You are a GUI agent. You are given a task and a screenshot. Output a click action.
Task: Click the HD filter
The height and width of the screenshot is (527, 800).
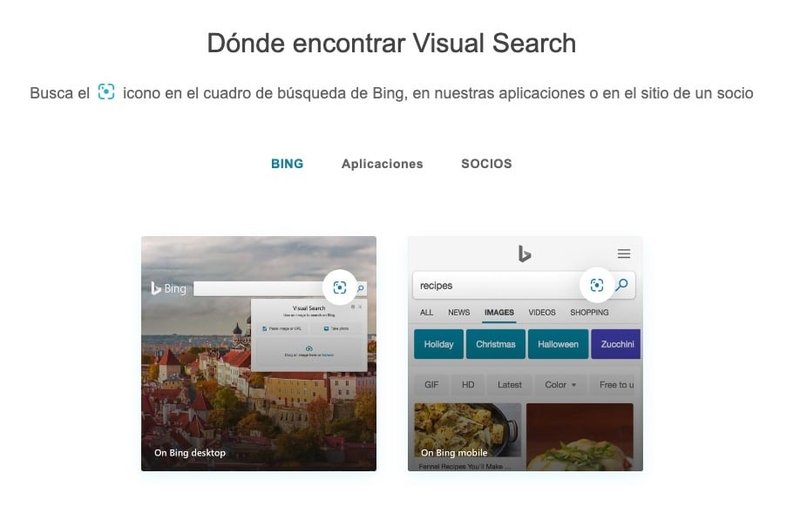click(468, 385)
